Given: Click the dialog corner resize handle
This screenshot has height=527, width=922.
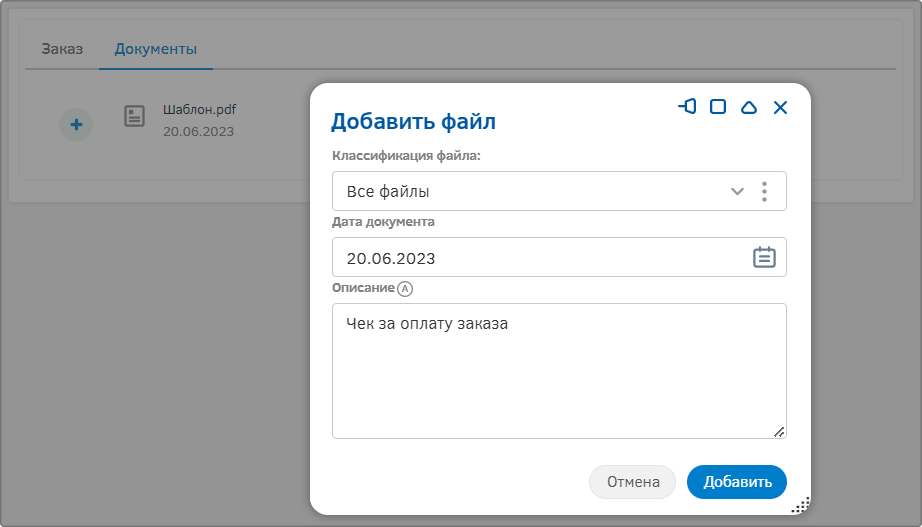Looking at the screenshot, I should tap(801, 505).
